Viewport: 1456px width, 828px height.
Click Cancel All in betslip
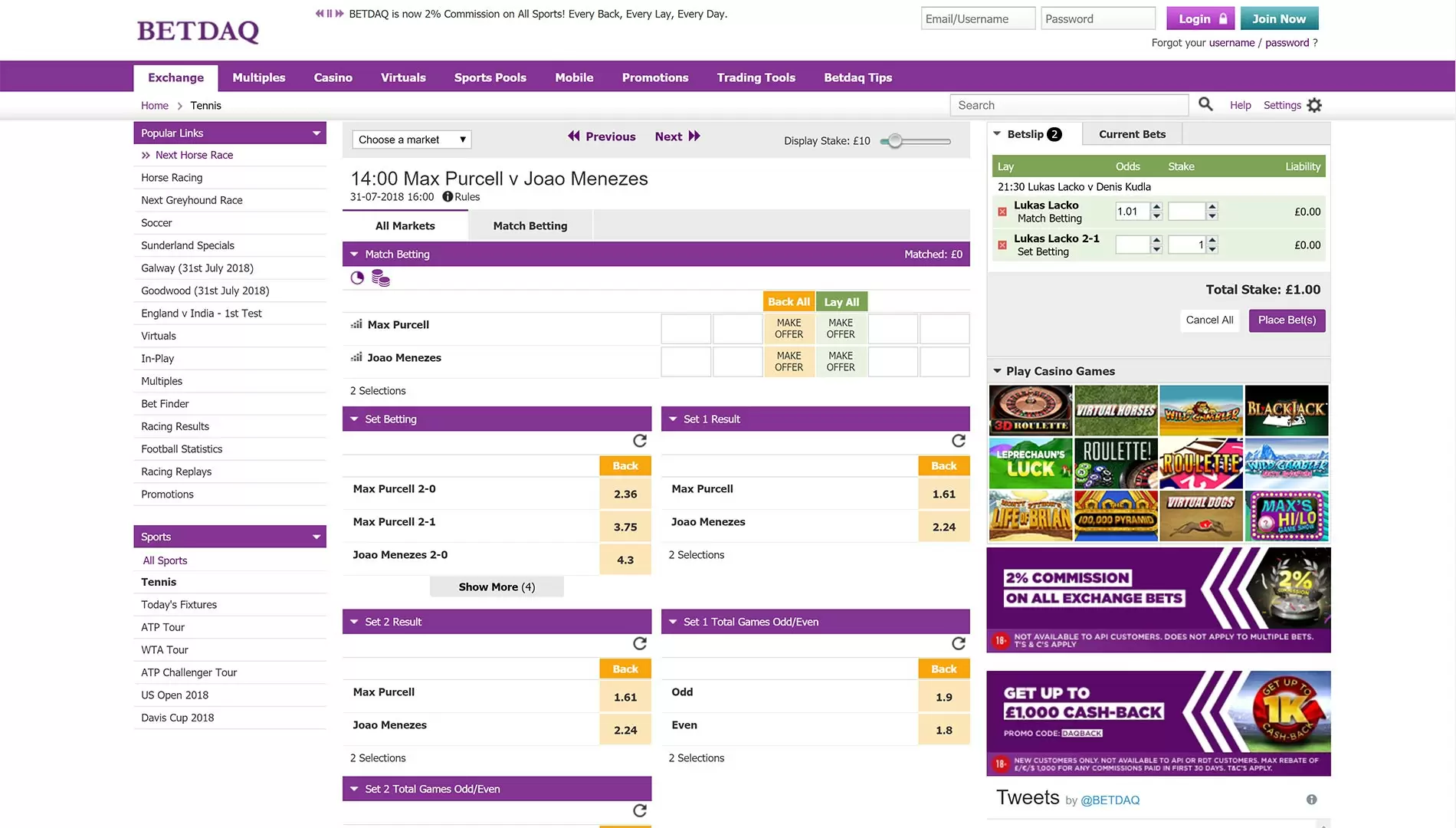point(1209,320)
